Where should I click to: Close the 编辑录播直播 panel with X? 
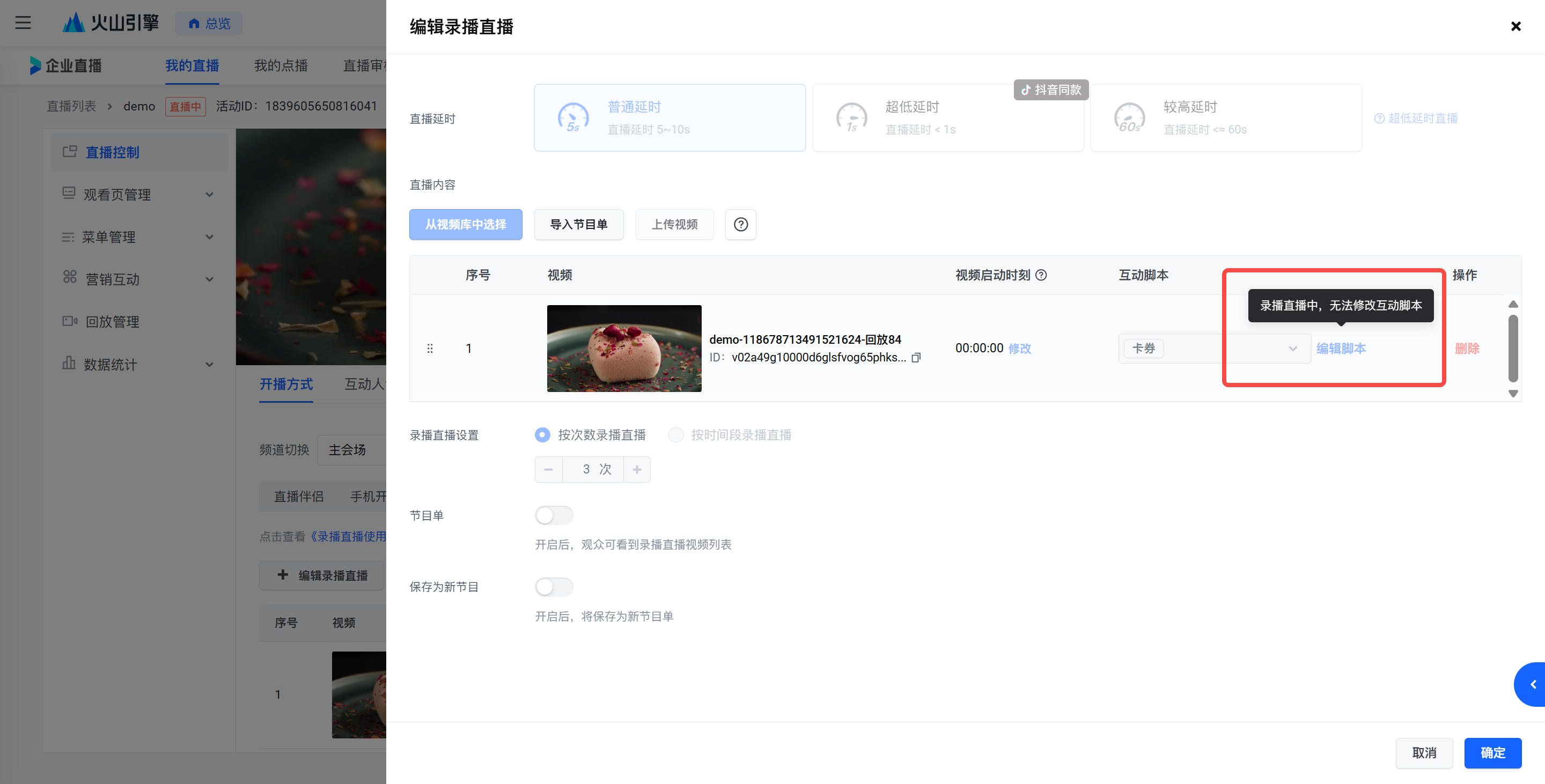click(1515, 26)
